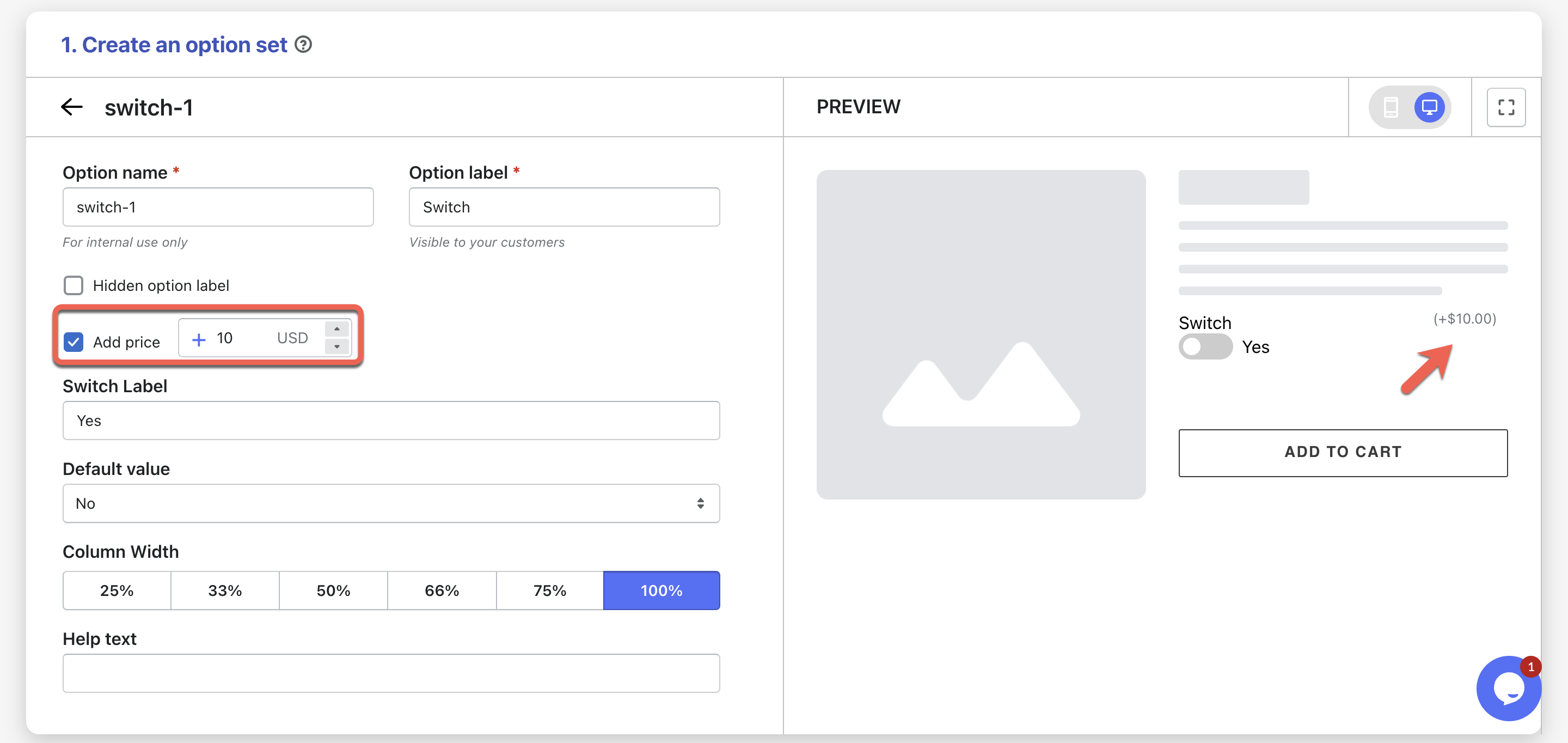The image size is (1568, 743).
Task: Select the 100% column width
Action: click(x=661, y=590)
